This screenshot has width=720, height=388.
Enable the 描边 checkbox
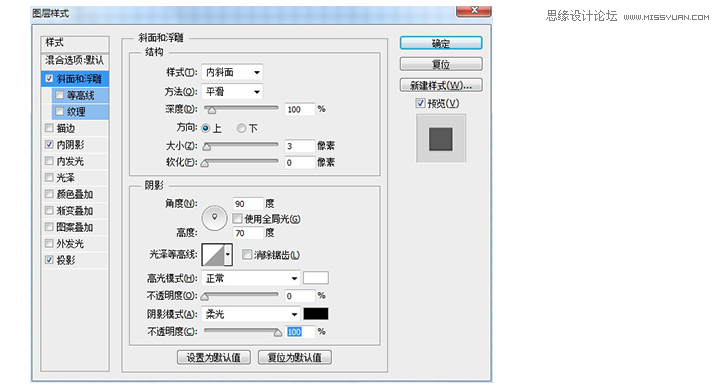click(x=49, y=128)
